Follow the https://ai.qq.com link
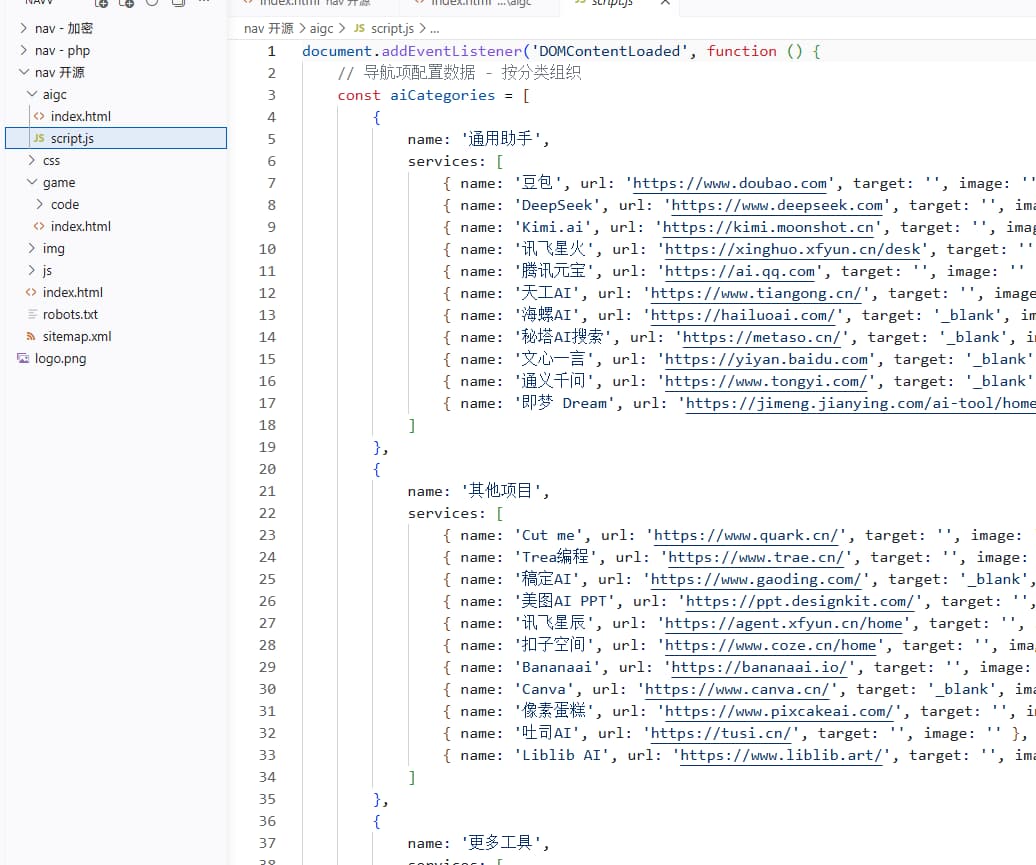Image resolution: width=1036 pixels, height=865 pixels. coord(739,271)
